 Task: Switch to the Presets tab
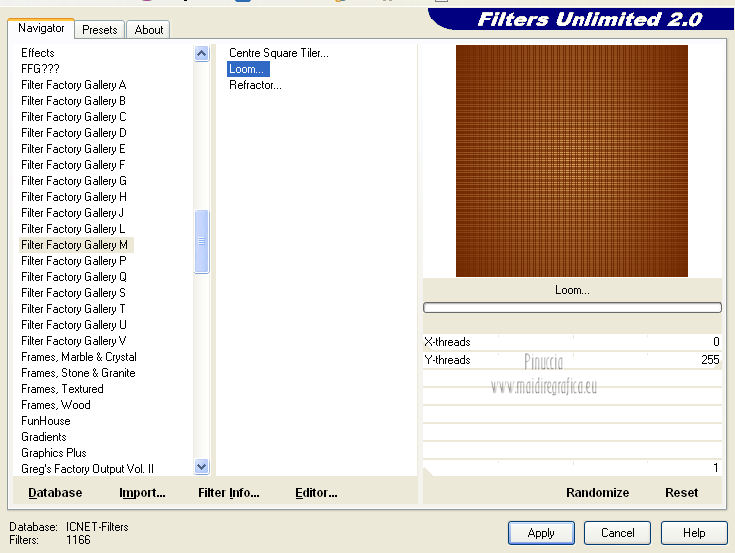tap(99, 30)
